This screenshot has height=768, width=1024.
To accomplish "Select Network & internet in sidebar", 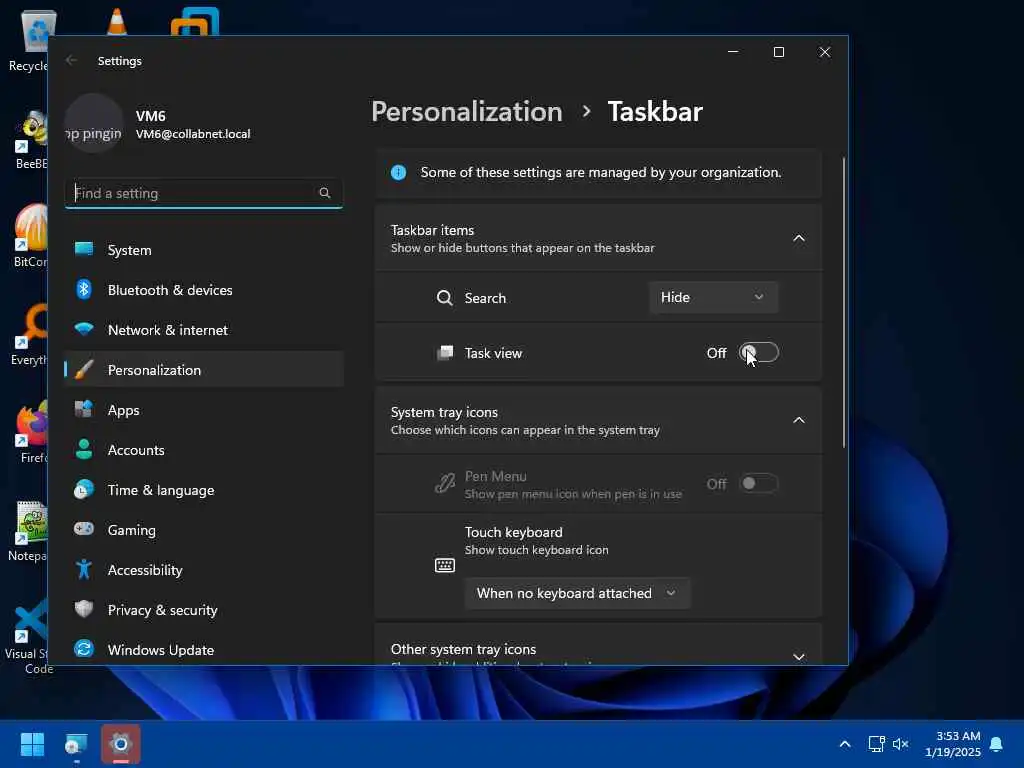I will tap(204, 330).
